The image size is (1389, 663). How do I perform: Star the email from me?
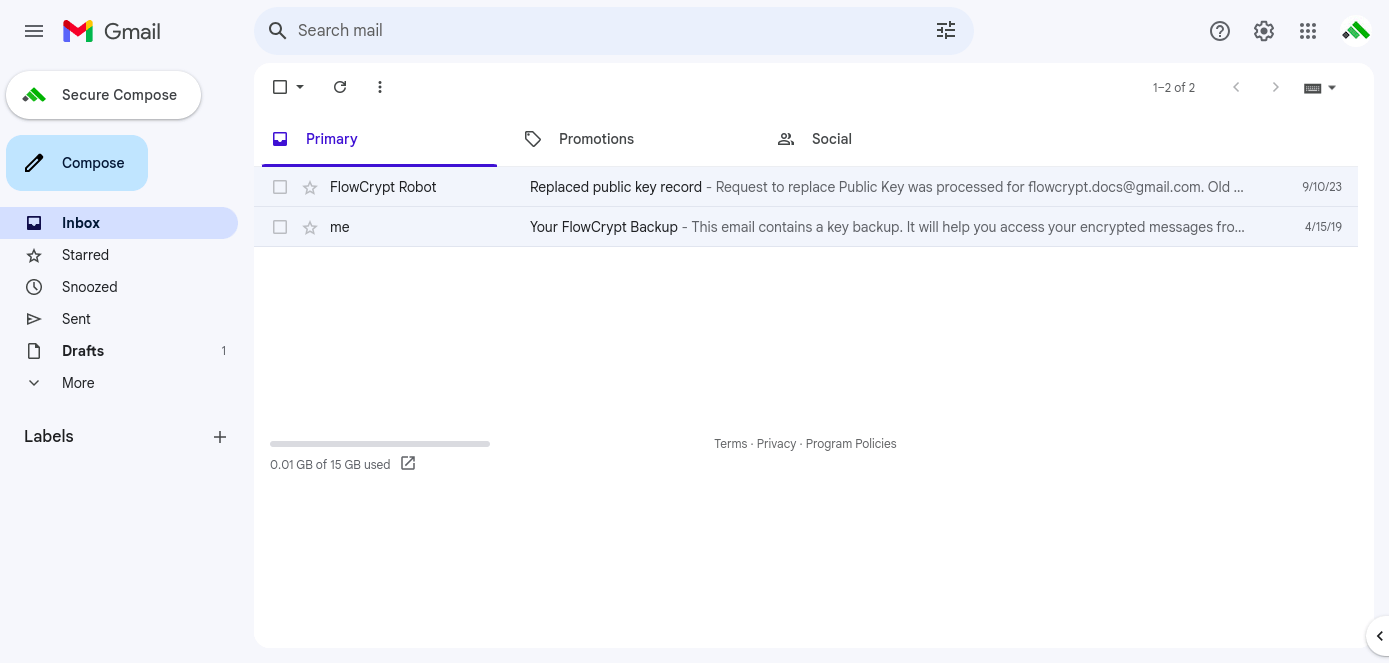pyautogui.click(x=310, y=227)
